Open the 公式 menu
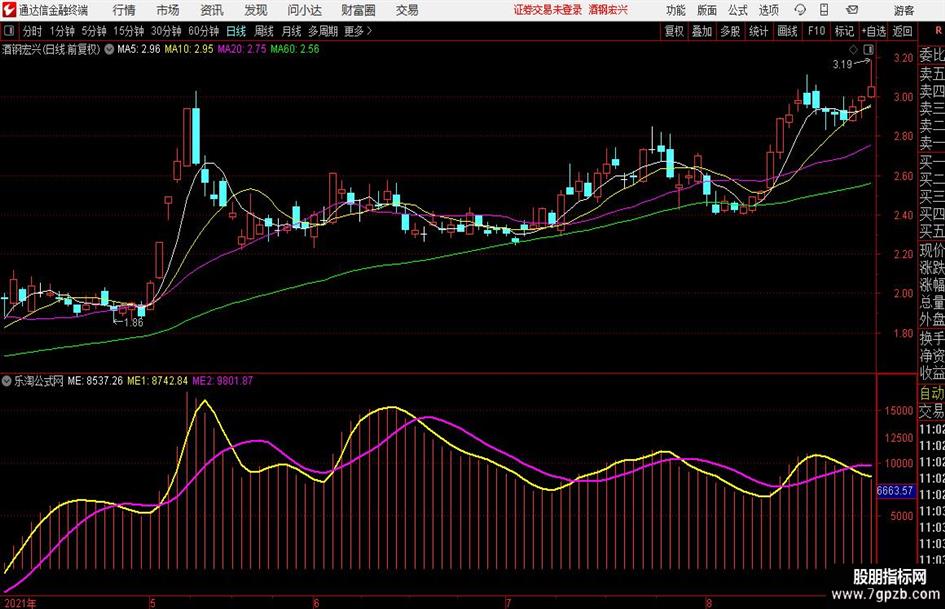Viewport: 945px width, 609px height. (x=737, y=10)
